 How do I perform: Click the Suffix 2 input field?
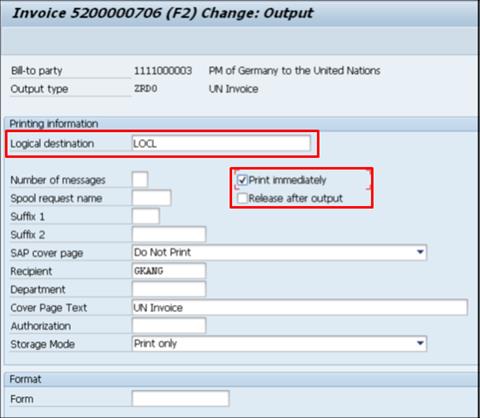tap(169, 235)
